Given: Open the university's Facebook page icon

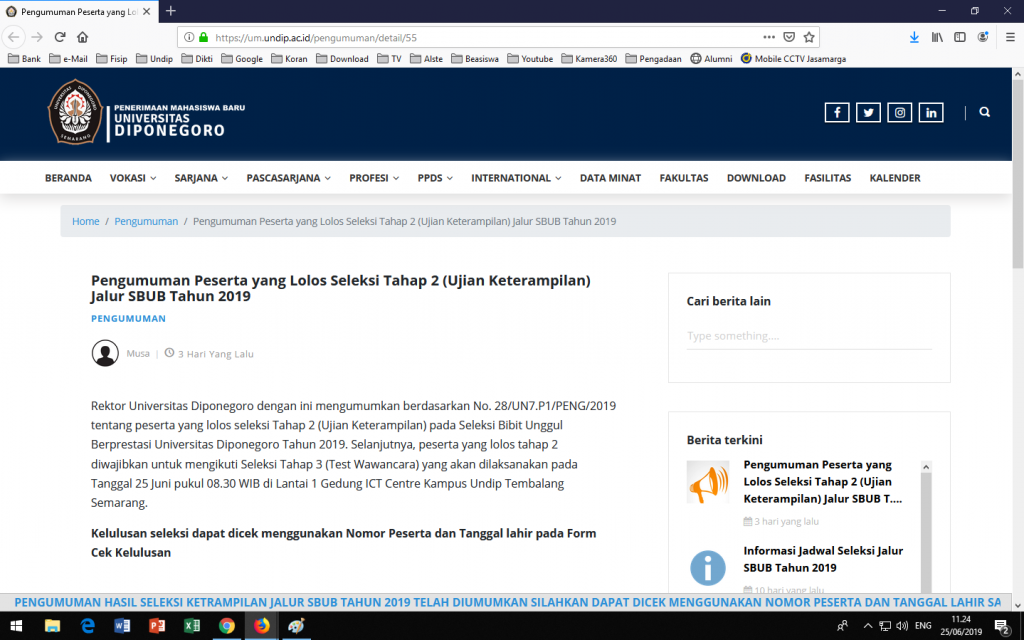Looking at the screenshot, I should [836, 112].
